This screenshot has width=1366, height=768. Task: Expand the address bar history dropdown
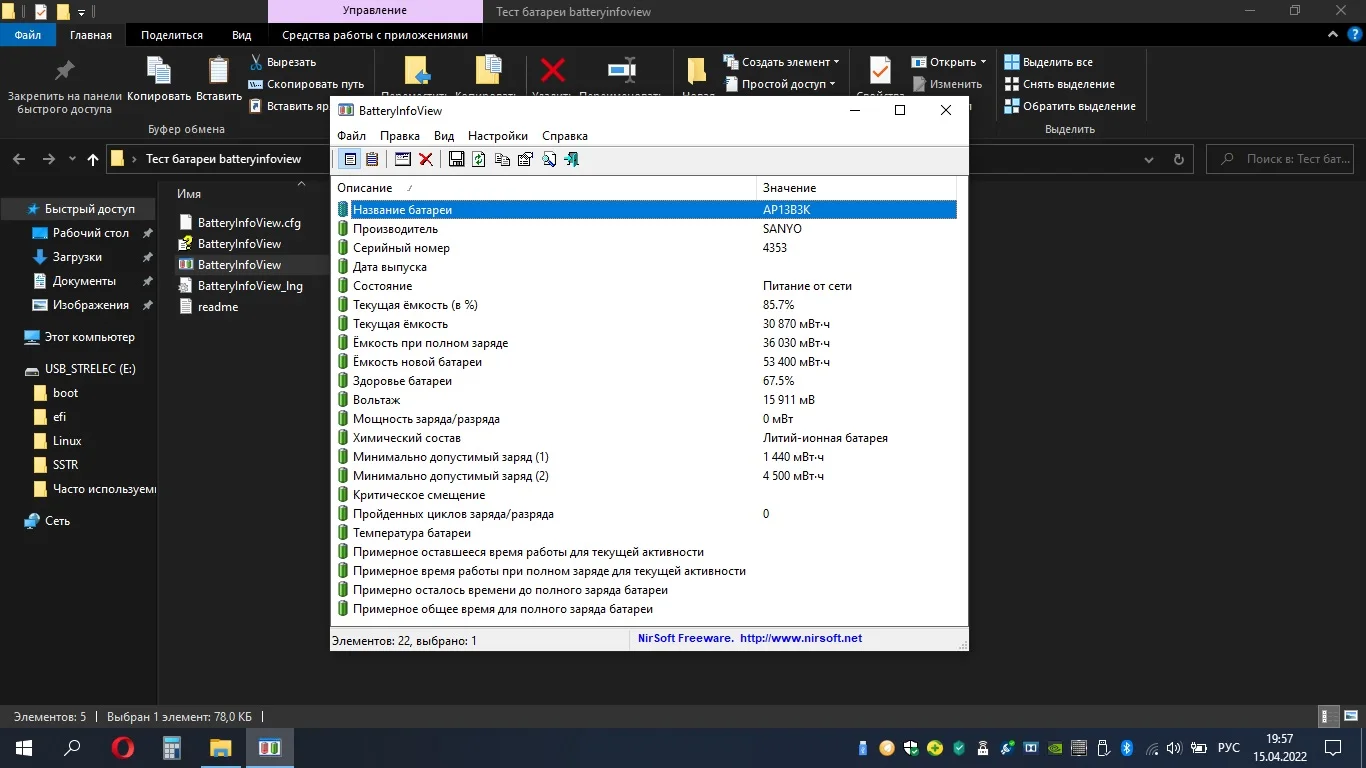1151,159
